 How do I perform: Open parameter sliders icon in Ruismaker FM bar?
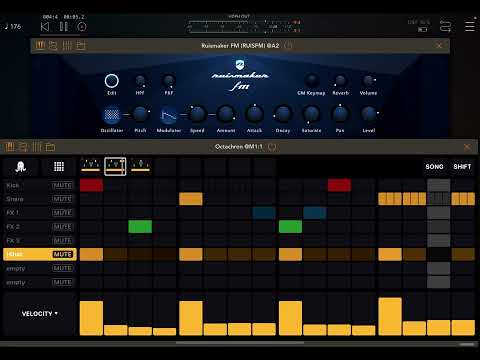pyautogui.click(x=67, y=45)
